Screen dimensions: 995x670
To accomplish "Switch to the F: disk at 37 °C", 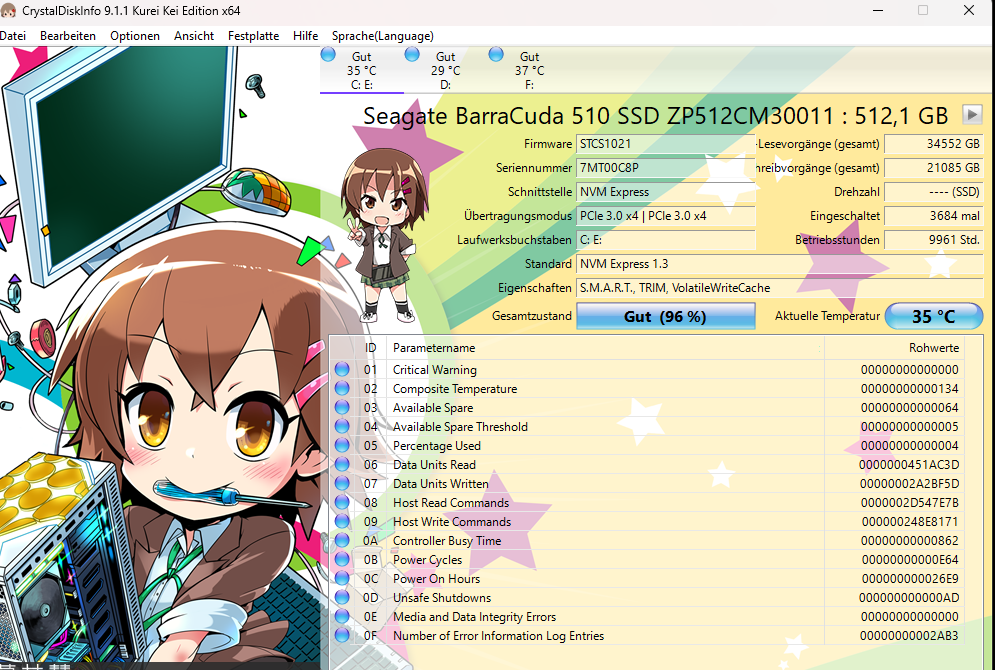I will 529,70.
